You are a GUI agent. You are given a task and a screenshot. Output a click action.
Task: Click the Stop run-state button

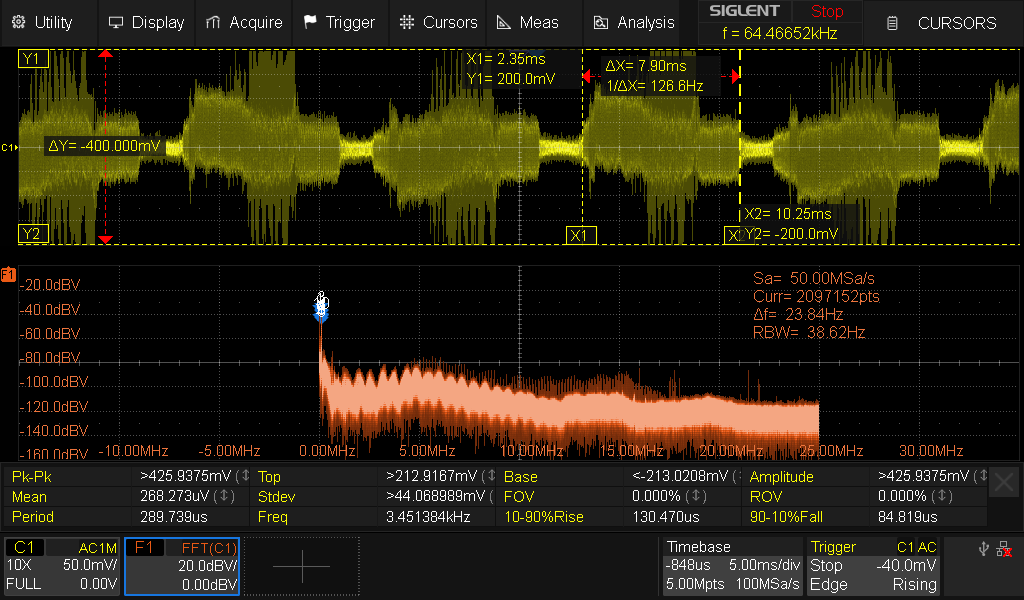827,11
